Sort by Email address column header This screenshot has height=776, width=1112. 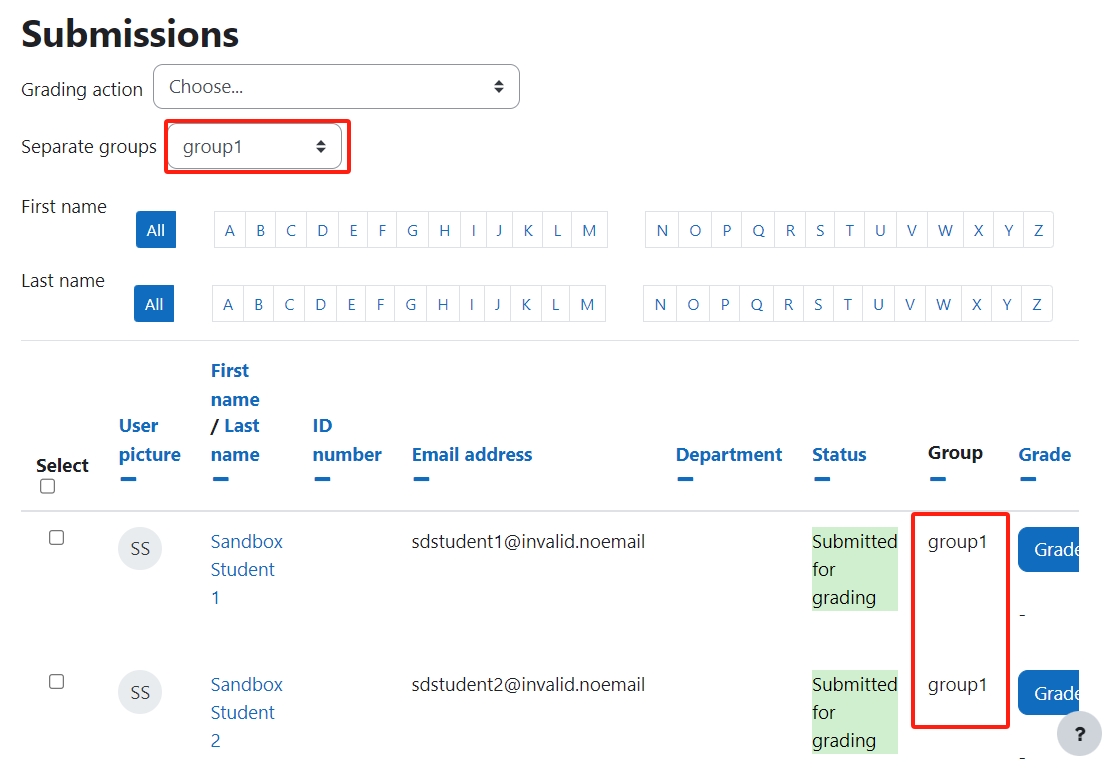coord(472,455)
